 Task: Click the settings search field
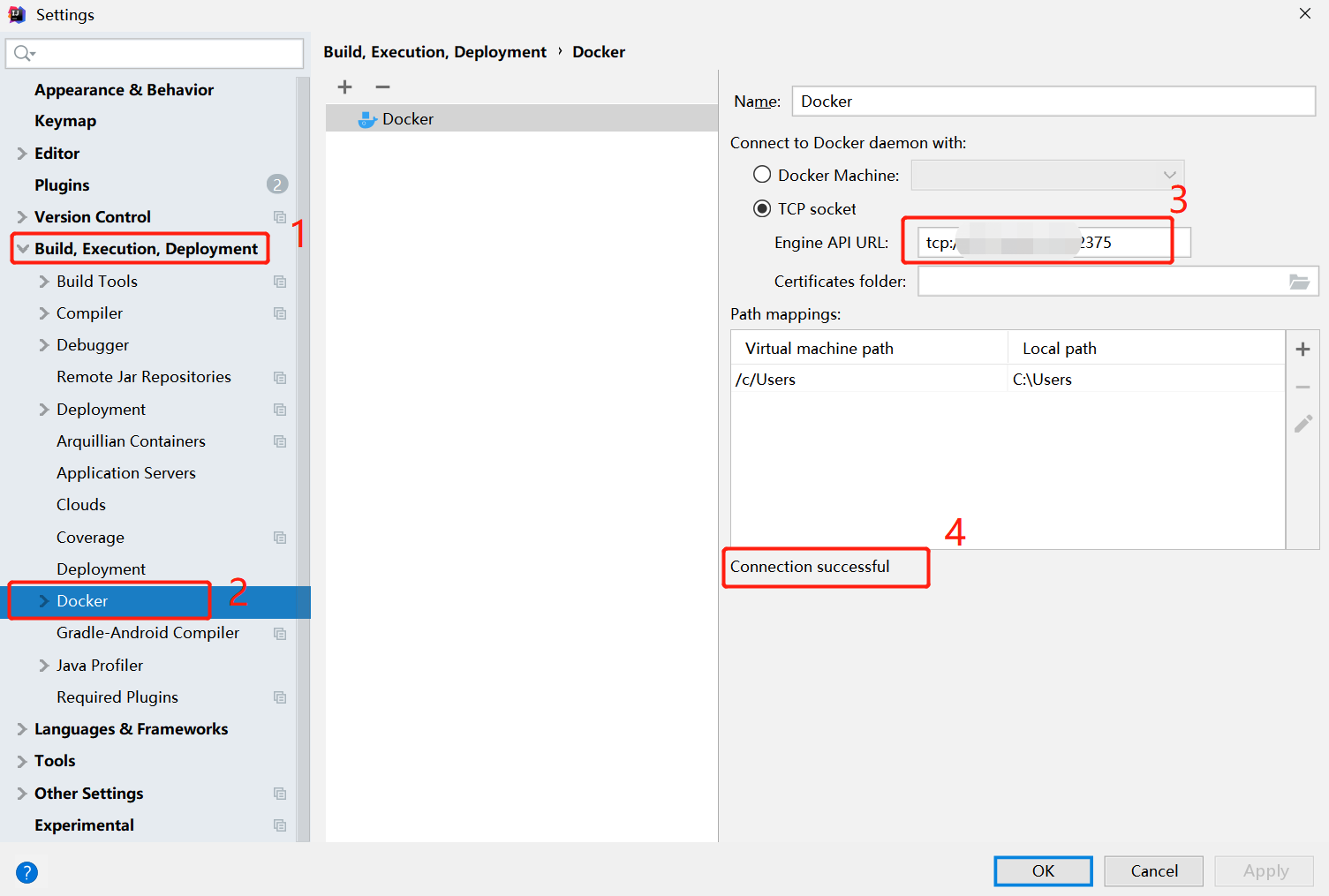(x=155, y=54)
